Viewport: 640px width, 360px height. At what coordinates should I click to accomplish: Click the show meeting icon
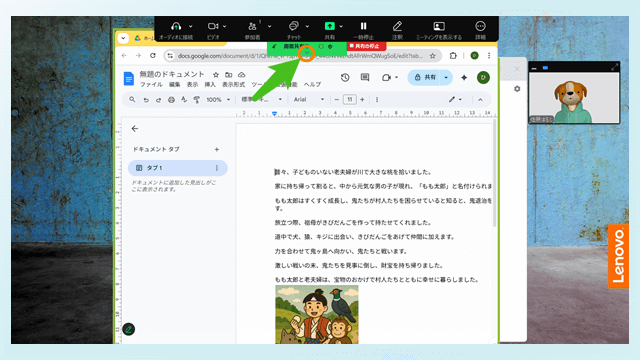coord(439,26)
